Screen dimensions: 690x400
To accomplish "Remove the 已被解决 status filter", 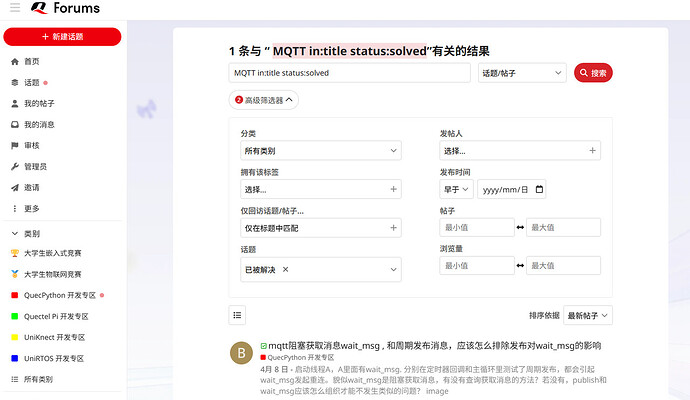I will tap(285, 269).
